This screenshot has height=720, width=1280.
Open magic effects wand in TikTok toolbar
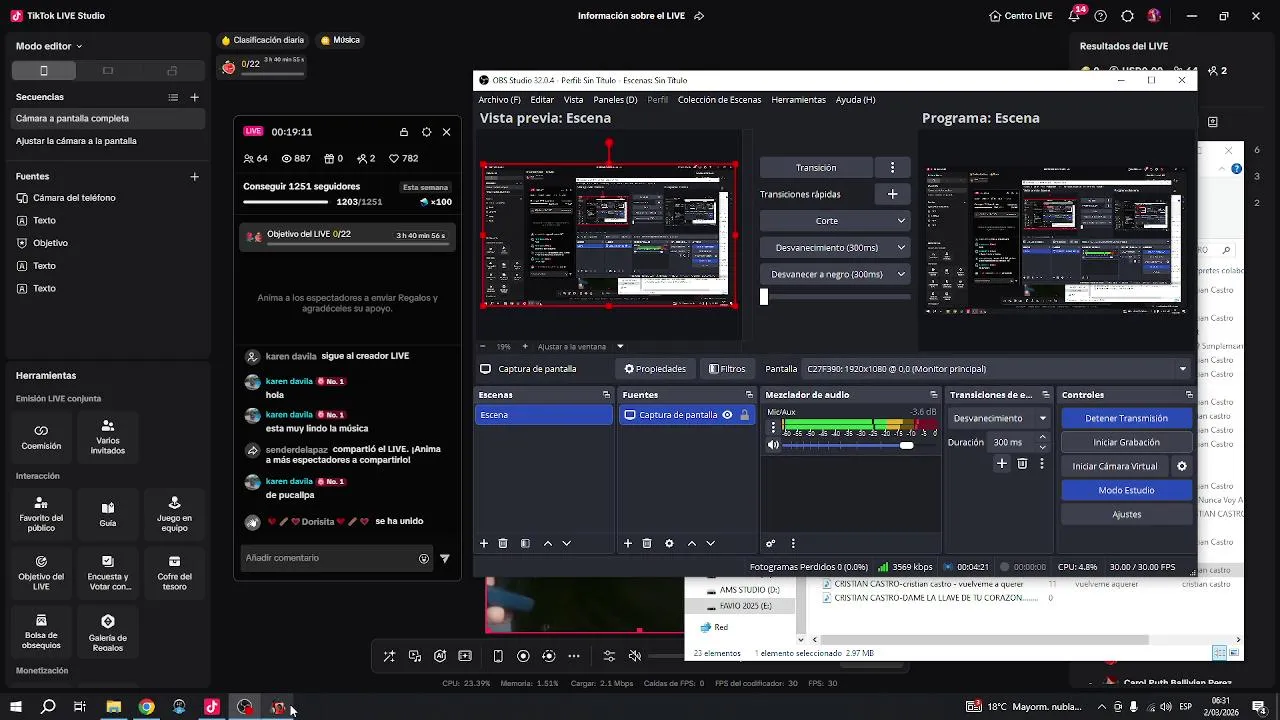pyautogui.click(x=389, y=656)
